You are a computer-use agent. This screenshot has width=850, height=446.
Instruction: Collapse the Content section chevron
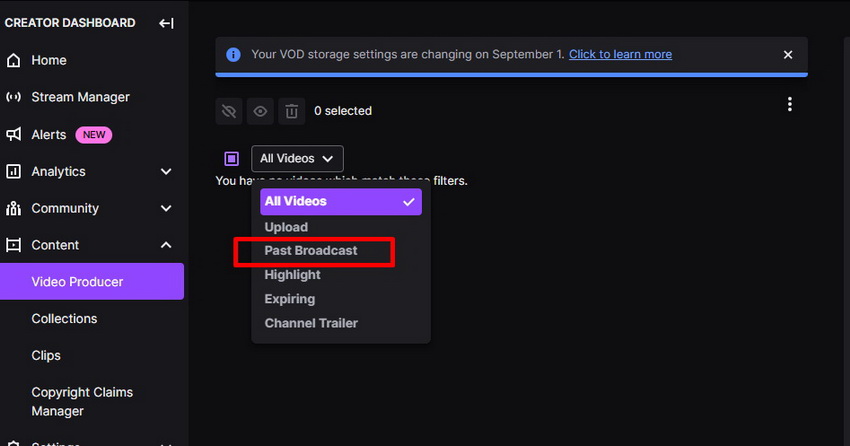tap(166, 245)
